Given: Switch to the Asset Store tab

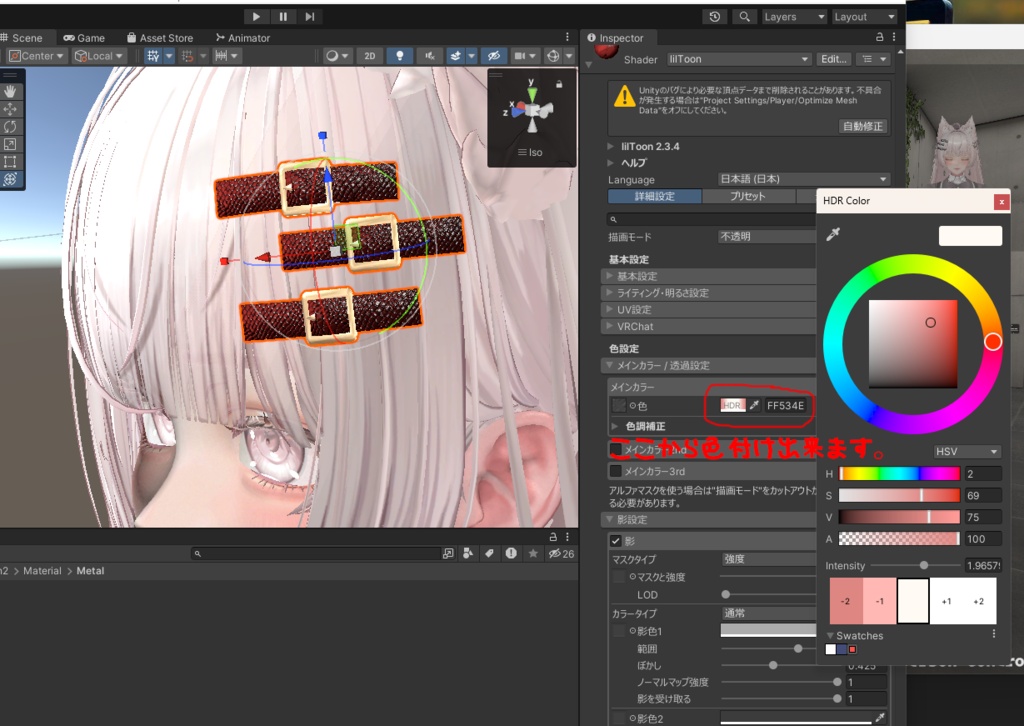Looking at the screenshot, I should click(x=160, y=38).
